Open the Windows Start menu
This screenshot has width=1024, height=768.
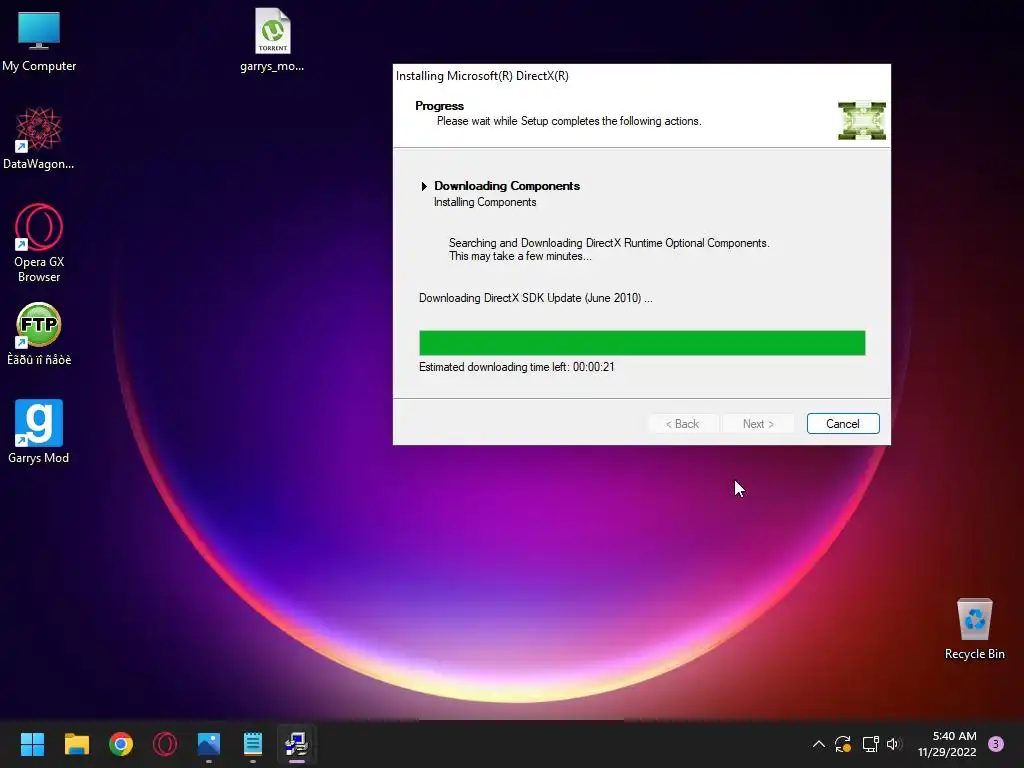point(32,744)
